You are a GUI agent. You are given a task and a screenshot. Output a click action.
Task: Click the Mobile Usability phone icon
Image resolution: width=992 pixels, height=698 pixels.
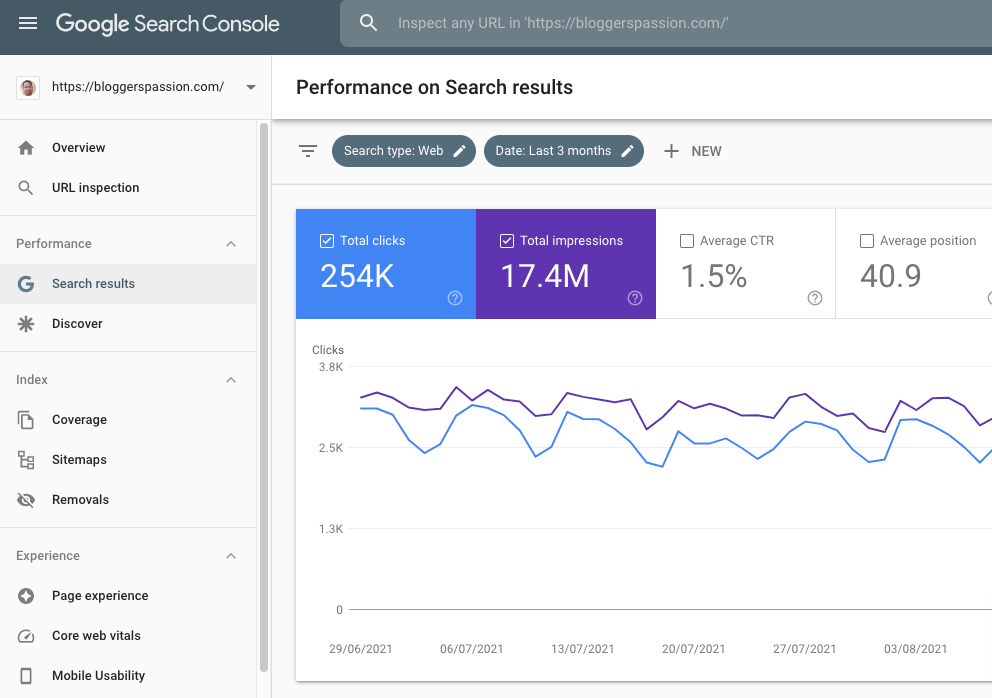(26, 676)
